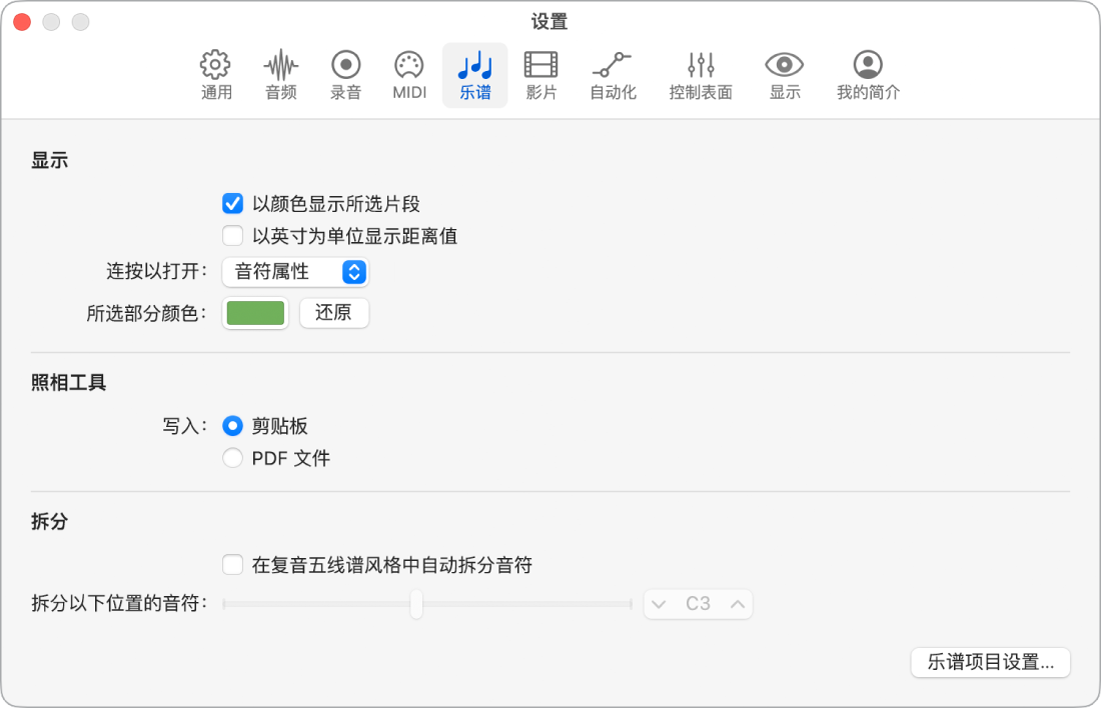This screenshot has height=710, width=1101.
Task: Click the C3 up chevron
Action: pos(737,604)
